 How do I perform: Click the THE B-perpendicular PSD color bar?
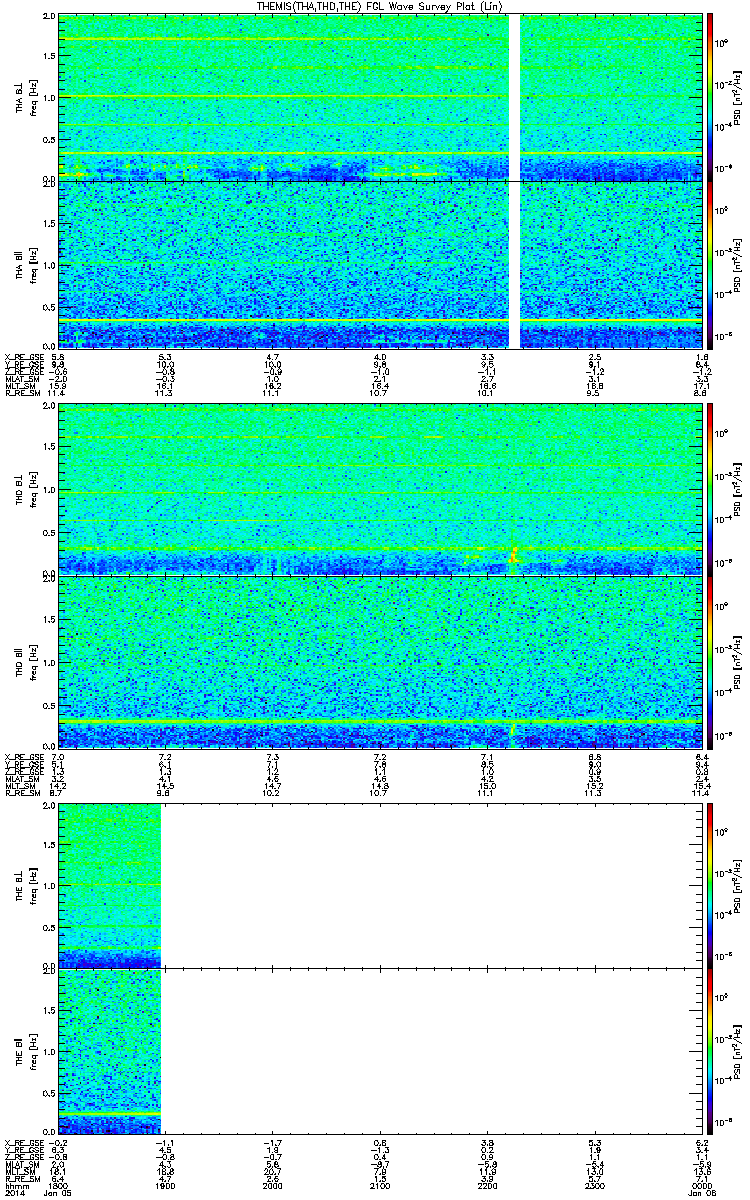[710, 885]
